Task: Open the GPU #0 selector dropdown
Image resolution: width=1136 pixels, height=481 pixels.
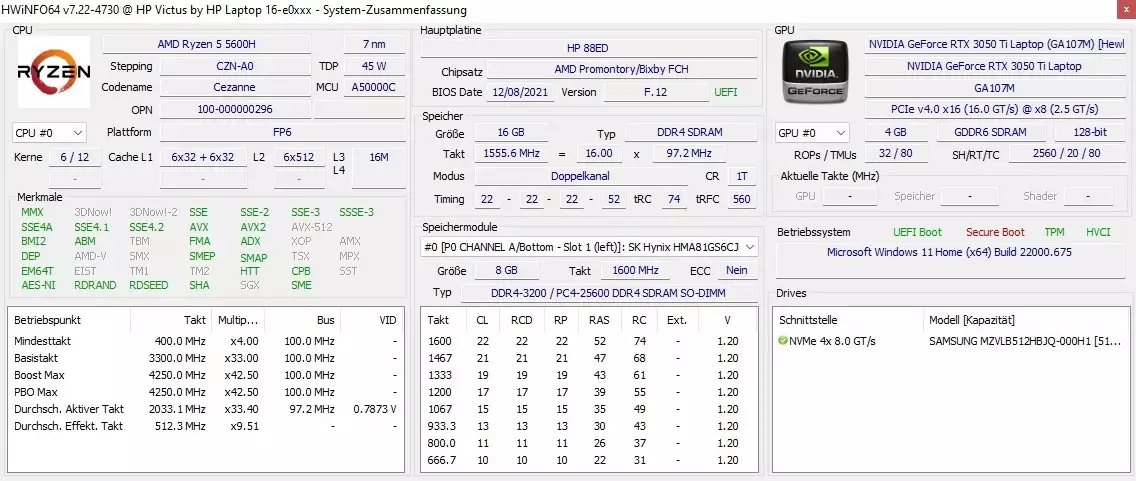Action: 812,132
